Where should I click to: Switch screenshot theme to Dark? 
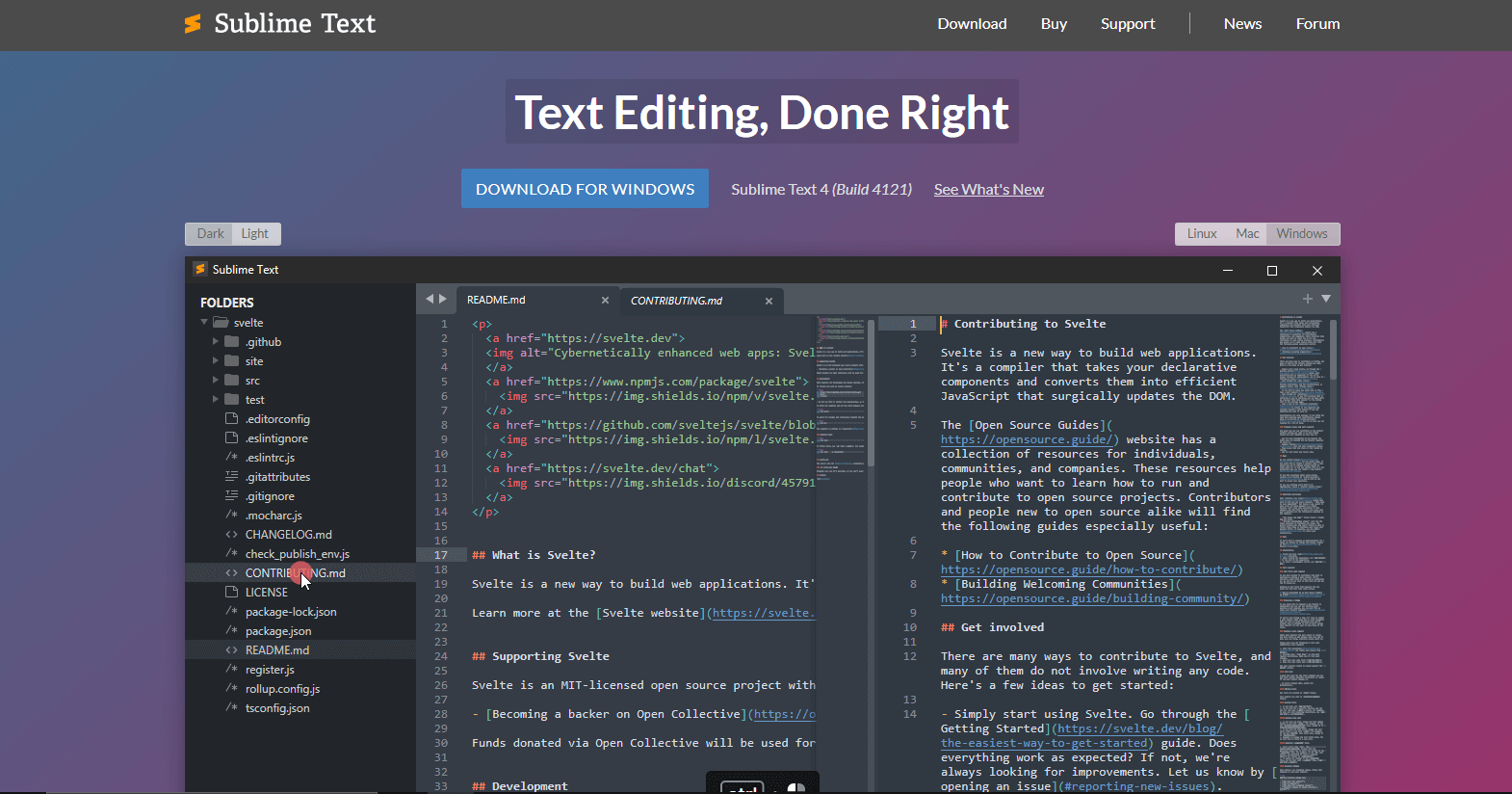click(210, 234)
